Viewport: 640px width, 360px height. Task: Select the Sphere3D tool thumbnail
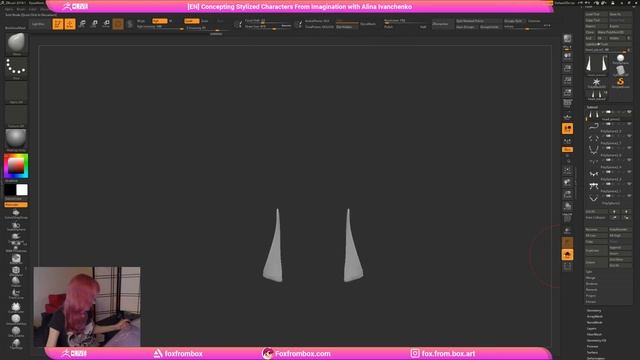point(620,59)
